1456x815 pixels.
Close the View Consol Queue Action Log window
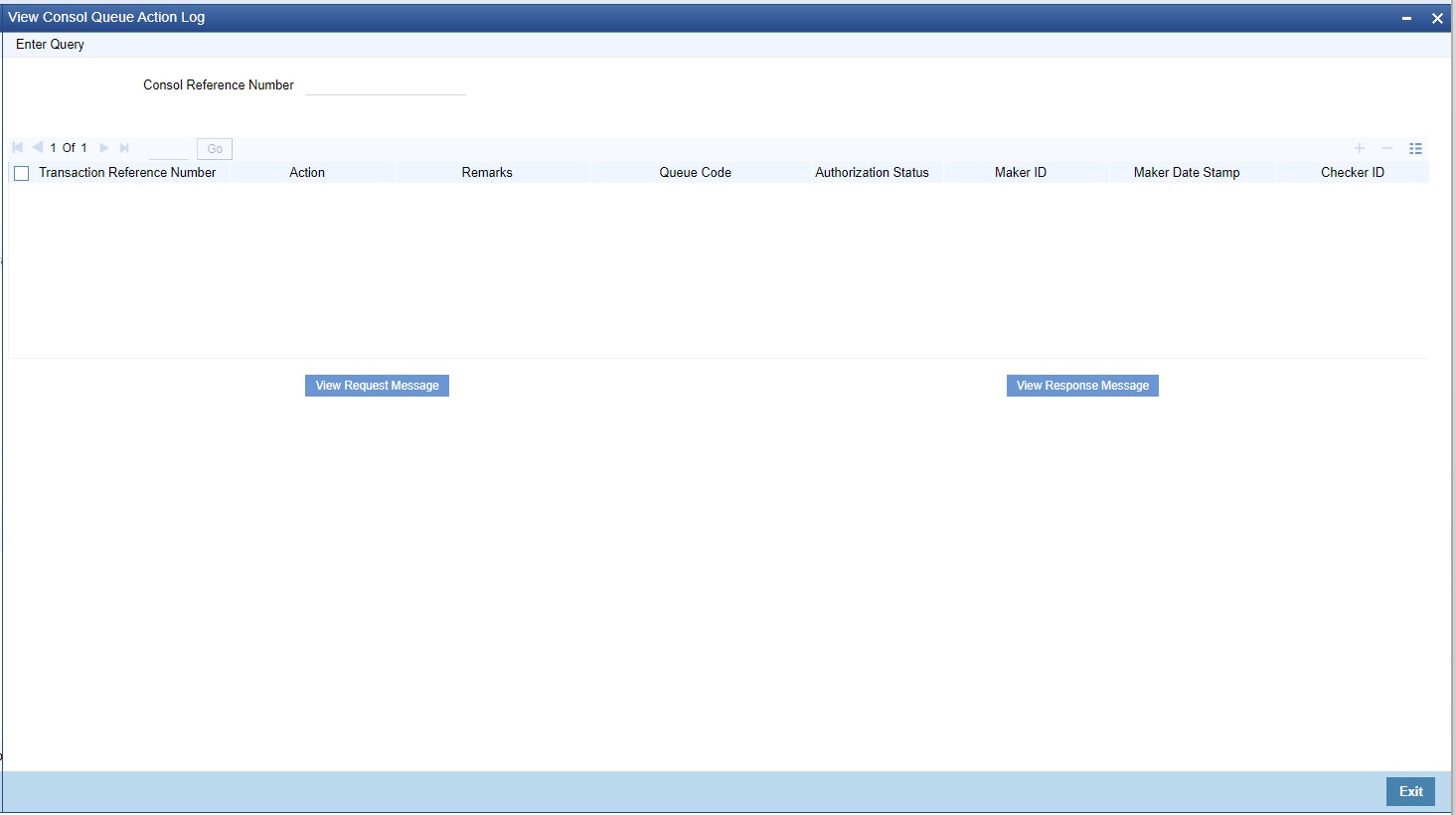[1437, 18]
